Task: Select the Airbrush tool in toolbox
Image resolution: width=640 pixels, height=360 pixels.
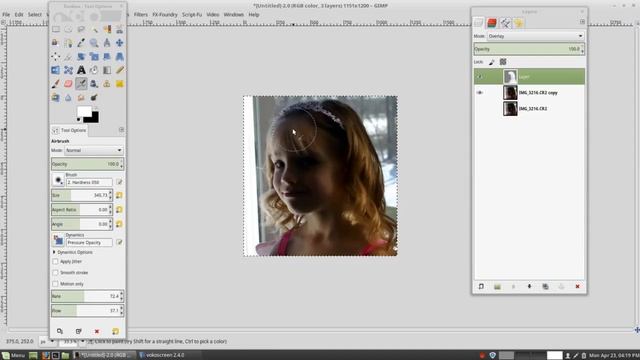Action: coord(81,84)
